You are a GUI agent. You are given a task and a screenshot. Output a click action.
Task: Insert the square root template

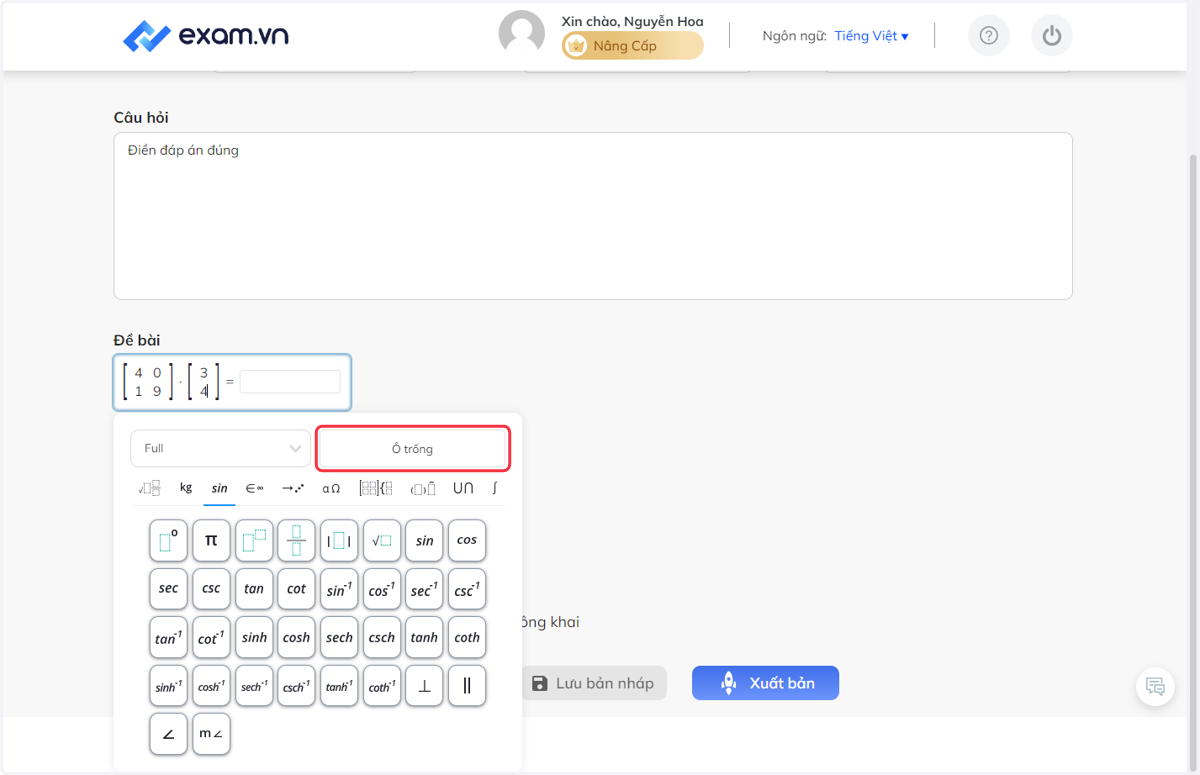coord(382,540)
